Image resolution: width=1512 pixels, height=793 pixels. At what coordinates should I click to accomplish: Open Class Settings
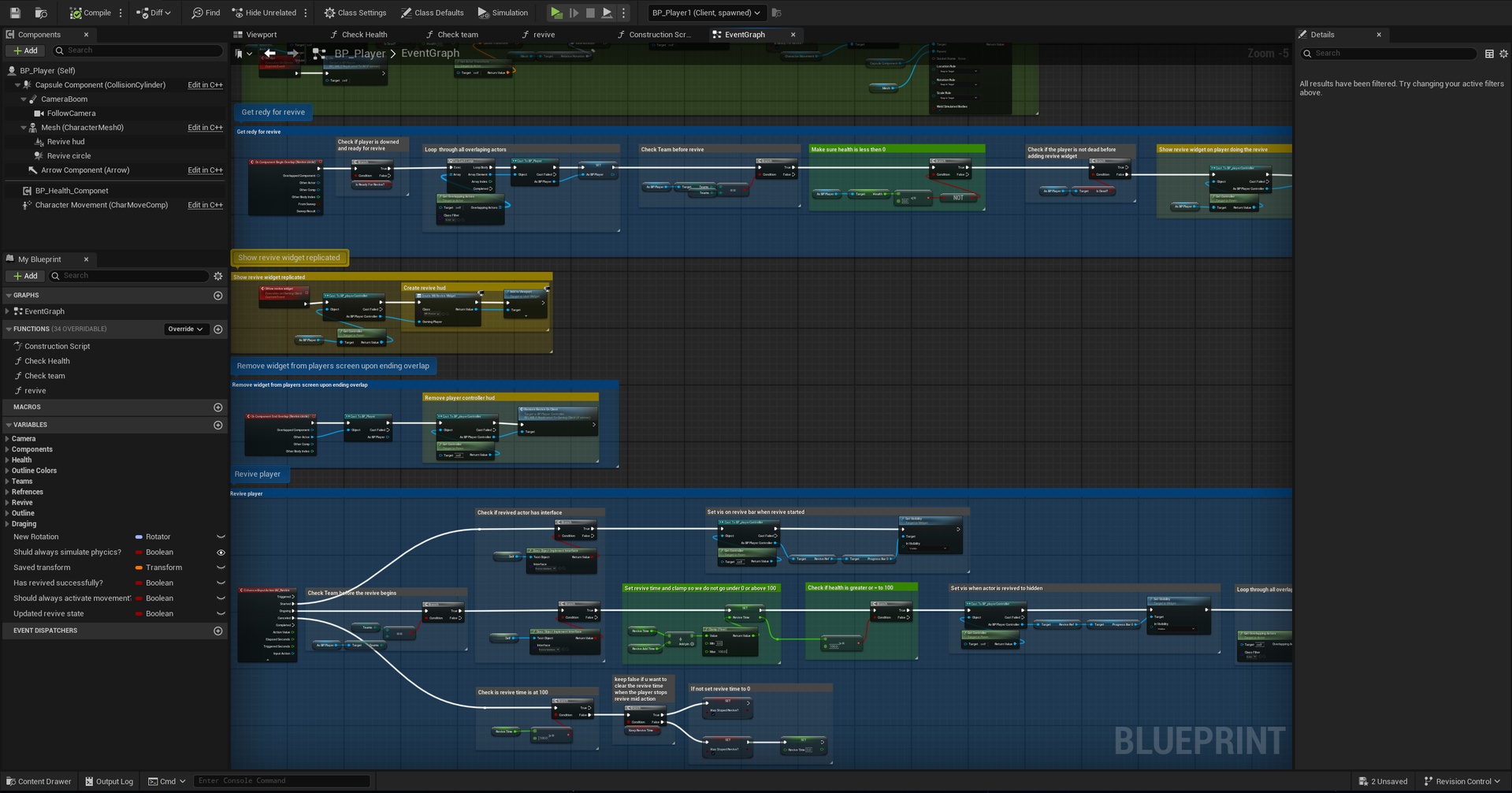(355, 13)
